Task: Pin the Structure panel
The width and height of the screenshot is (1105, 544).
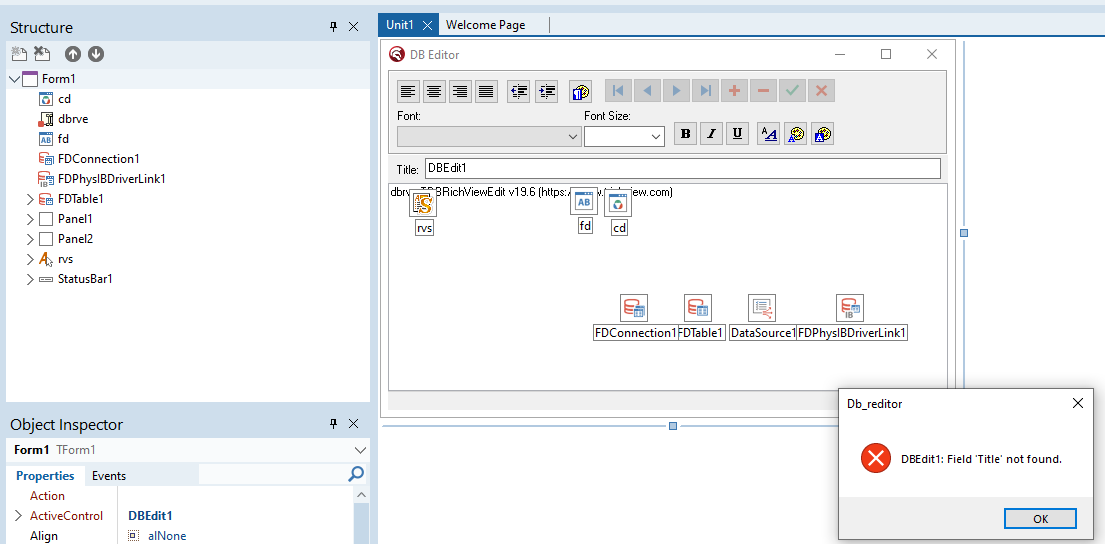Action: click(333, 27)
